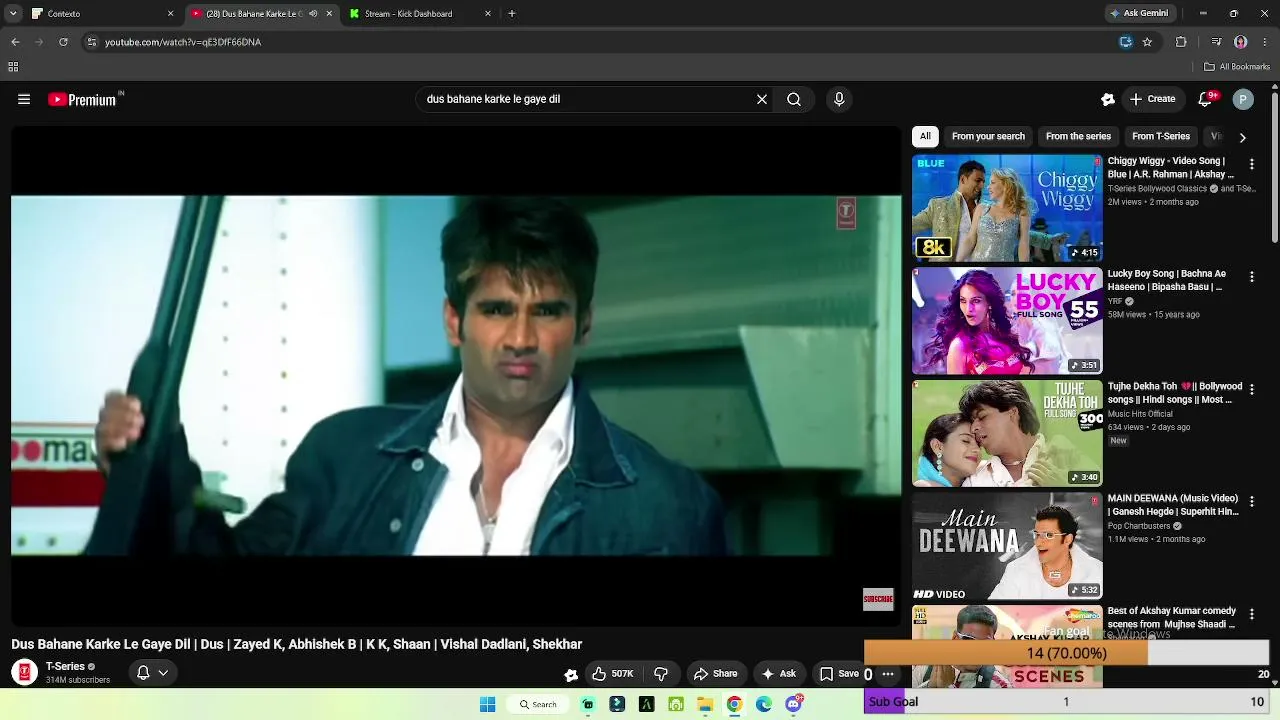The height and width of the screenshot is (720, 1280).
Task: Select the From the series chip
Action: (1078, 136)
